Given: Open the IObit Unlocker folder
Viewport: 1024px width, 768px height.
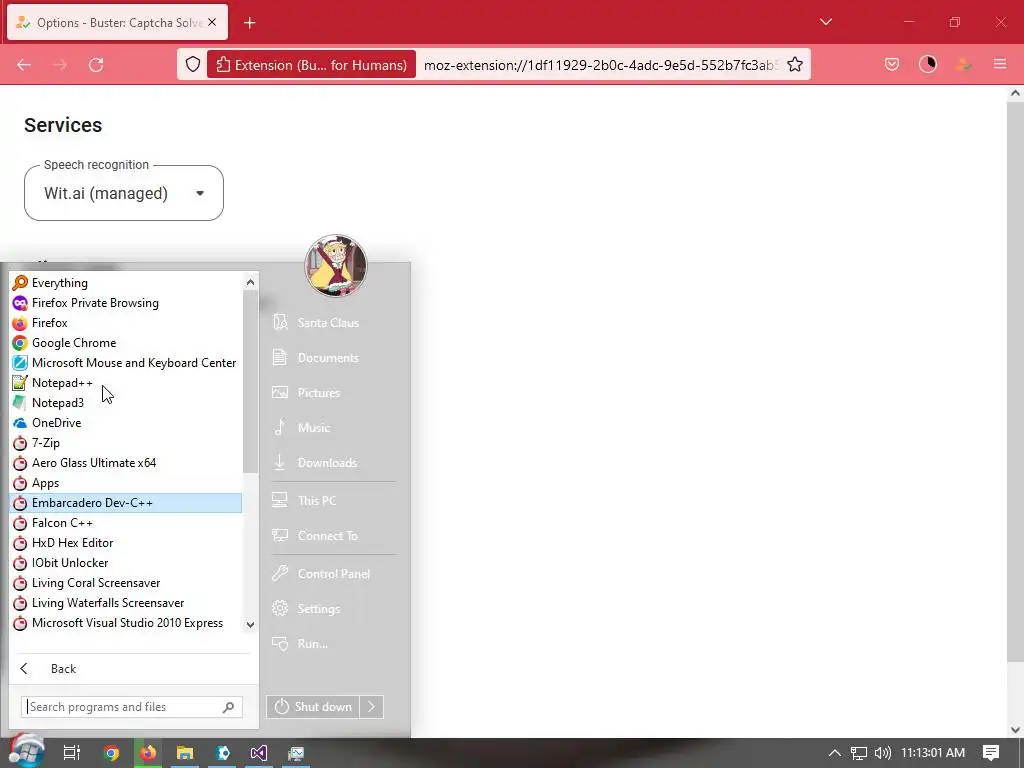Looking at the screenshot, I should click(126, 563).
